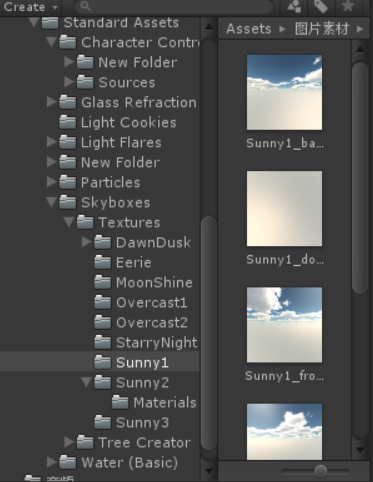The width and height of the screenshot is (373, 482).
Task: Click the favorites star icon
Action: [x=348, y=6]
